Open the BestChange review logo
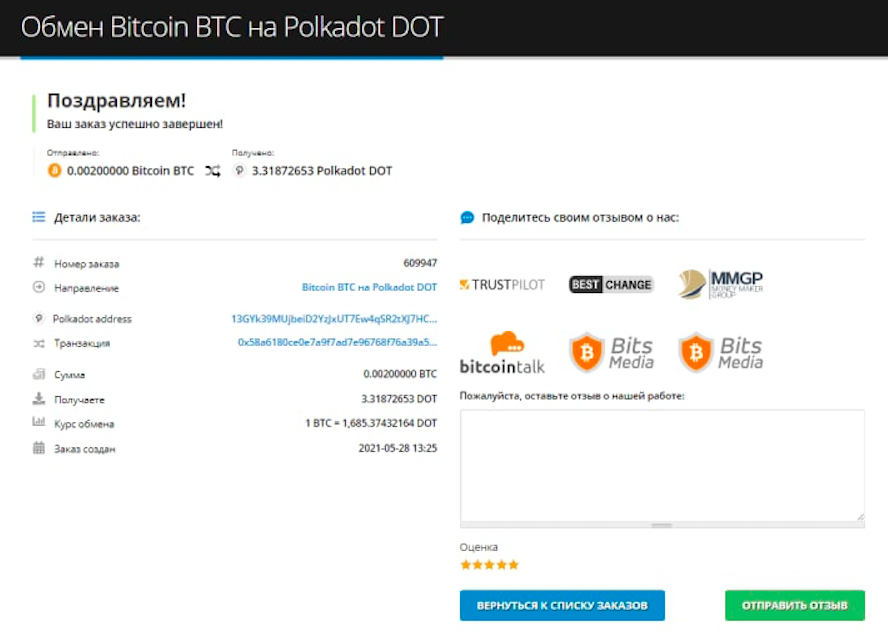Screen dimensions: 888x640 [x=611, y=284]
